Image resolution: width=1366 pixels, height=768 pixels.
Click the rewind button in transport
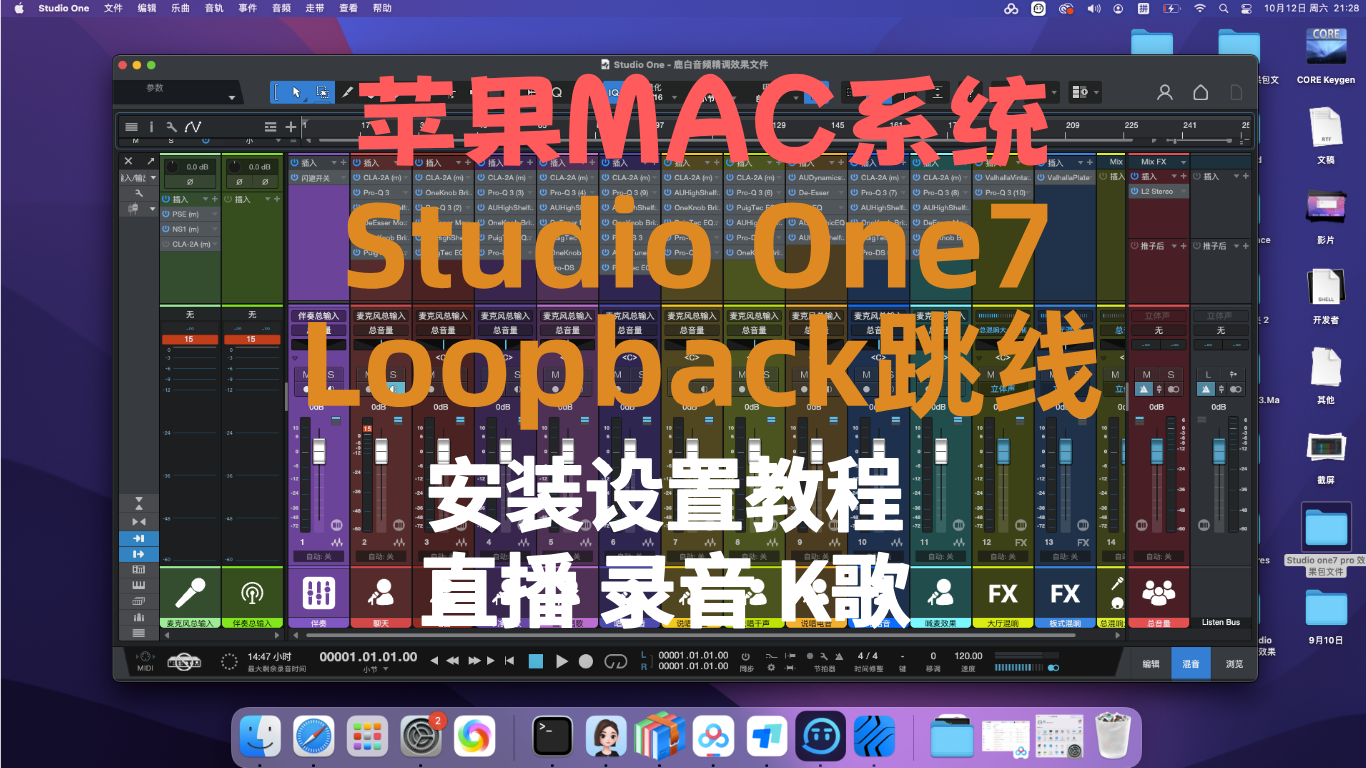[x=452, y=661]
